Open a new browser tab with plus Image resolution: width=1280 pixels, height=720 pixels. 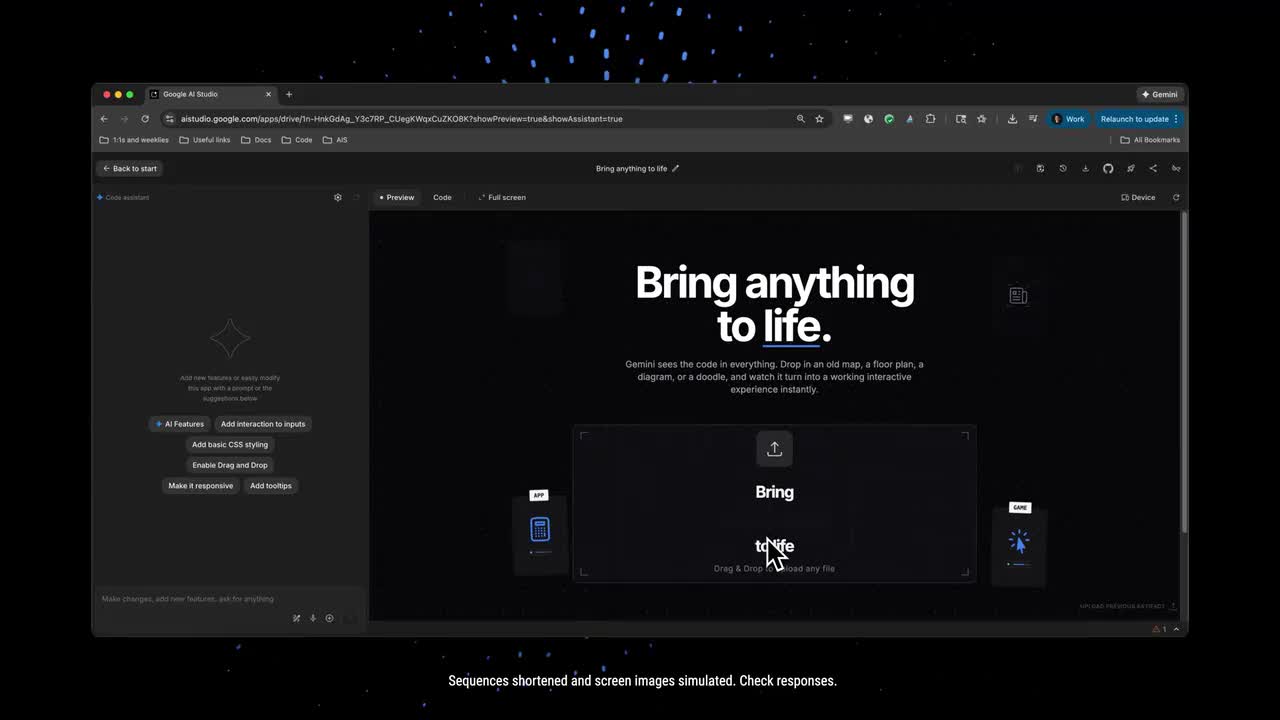pyautogui.click(x=289, y=94)
